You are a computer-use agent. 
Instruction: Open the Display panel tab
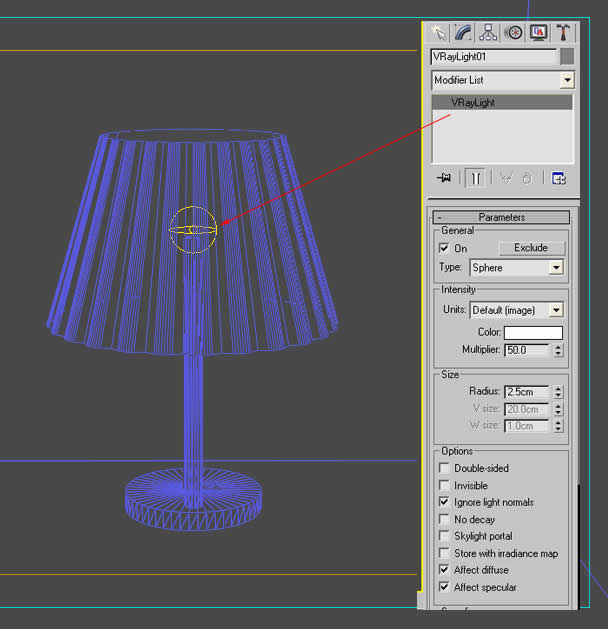click(539, 33)
